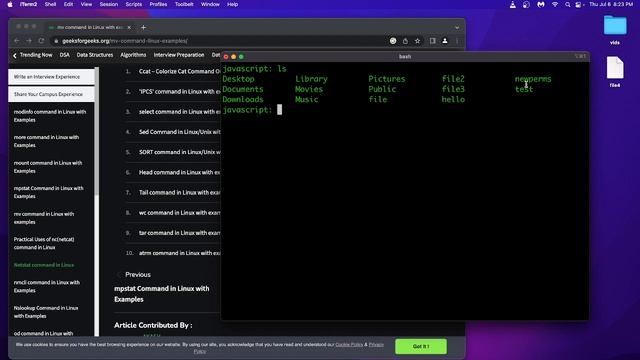This screenshot has height=360, width=640.
Task: Open the Trending Now nav item
Action: point(36,55)
